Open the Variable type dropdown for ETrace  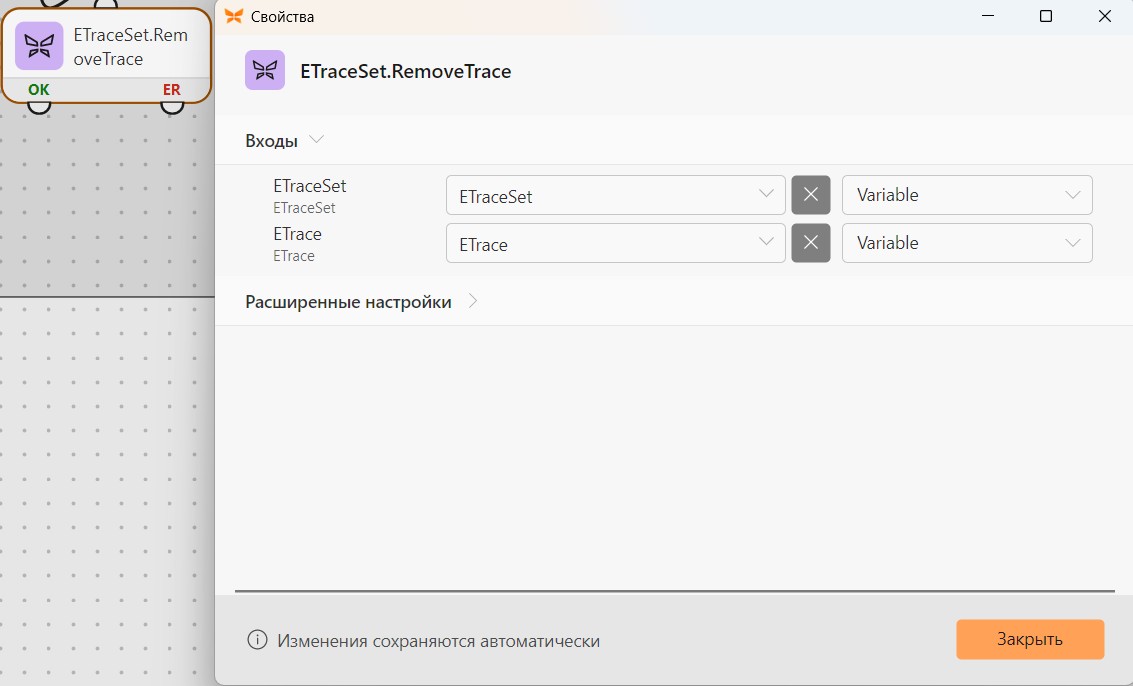coord(967,243)
